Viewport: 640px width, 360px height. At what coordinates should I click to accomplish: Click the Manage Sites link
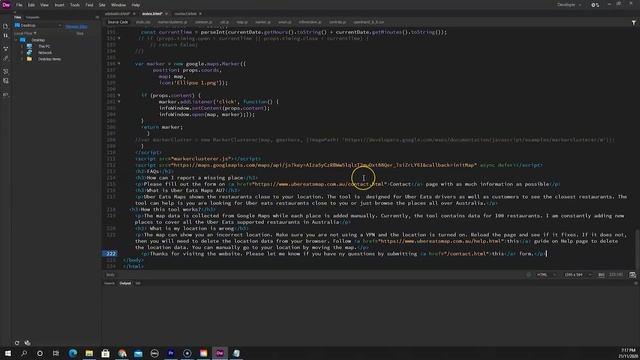pos(76,26)
